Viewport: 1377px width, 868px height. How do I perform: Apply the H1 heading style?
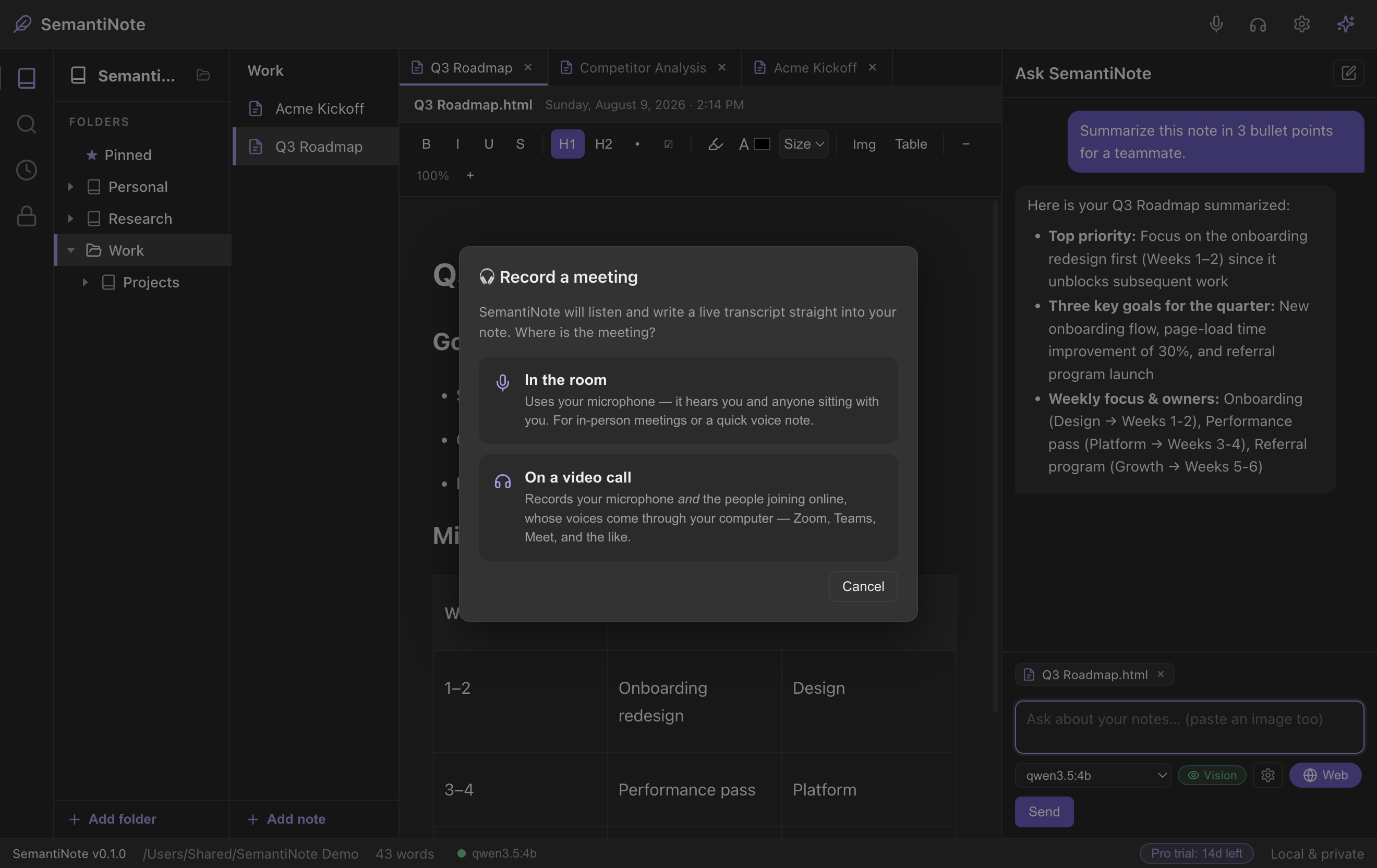(x=567, y=144)
